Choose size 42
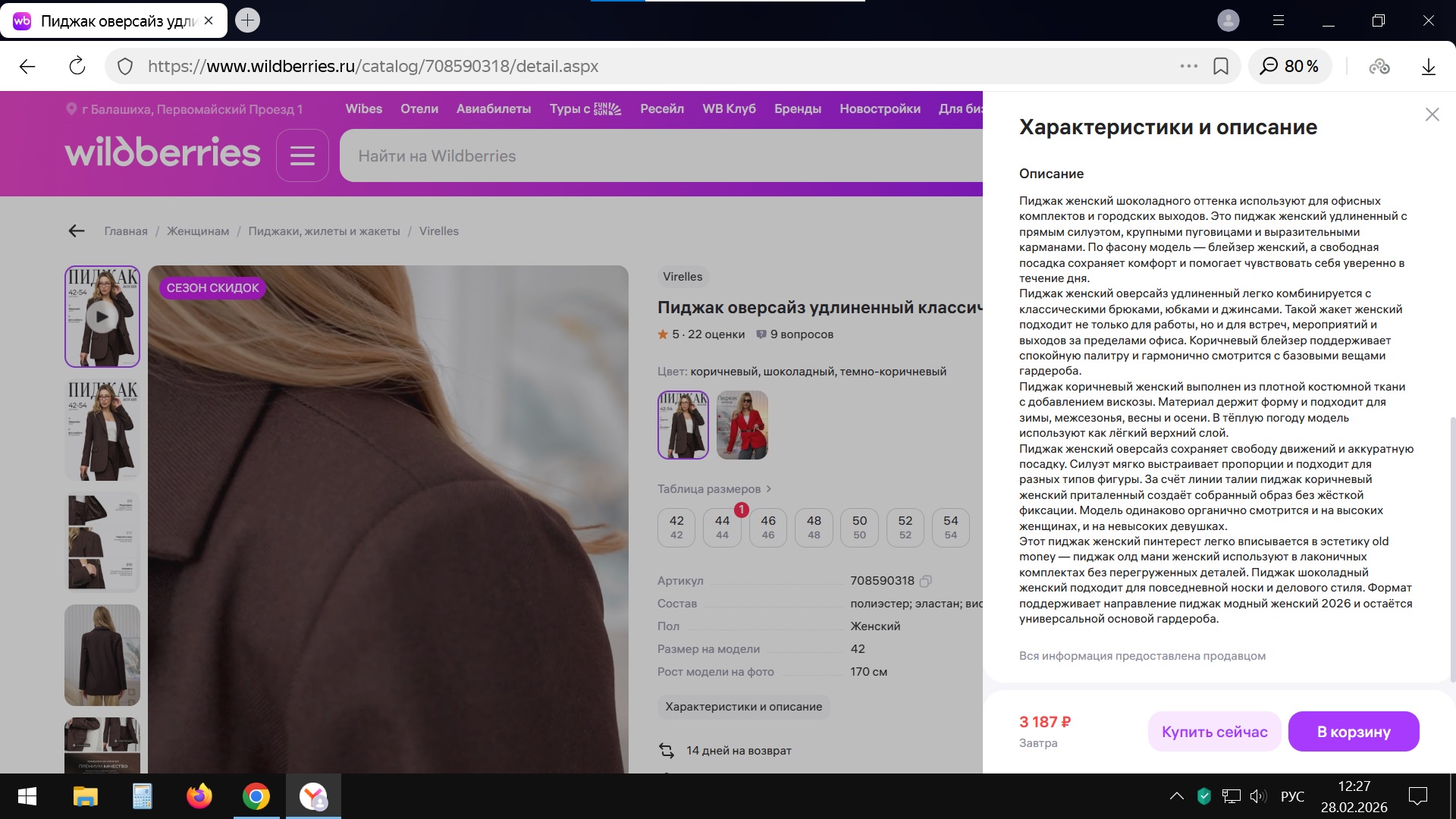 click(x=676, y=527)
